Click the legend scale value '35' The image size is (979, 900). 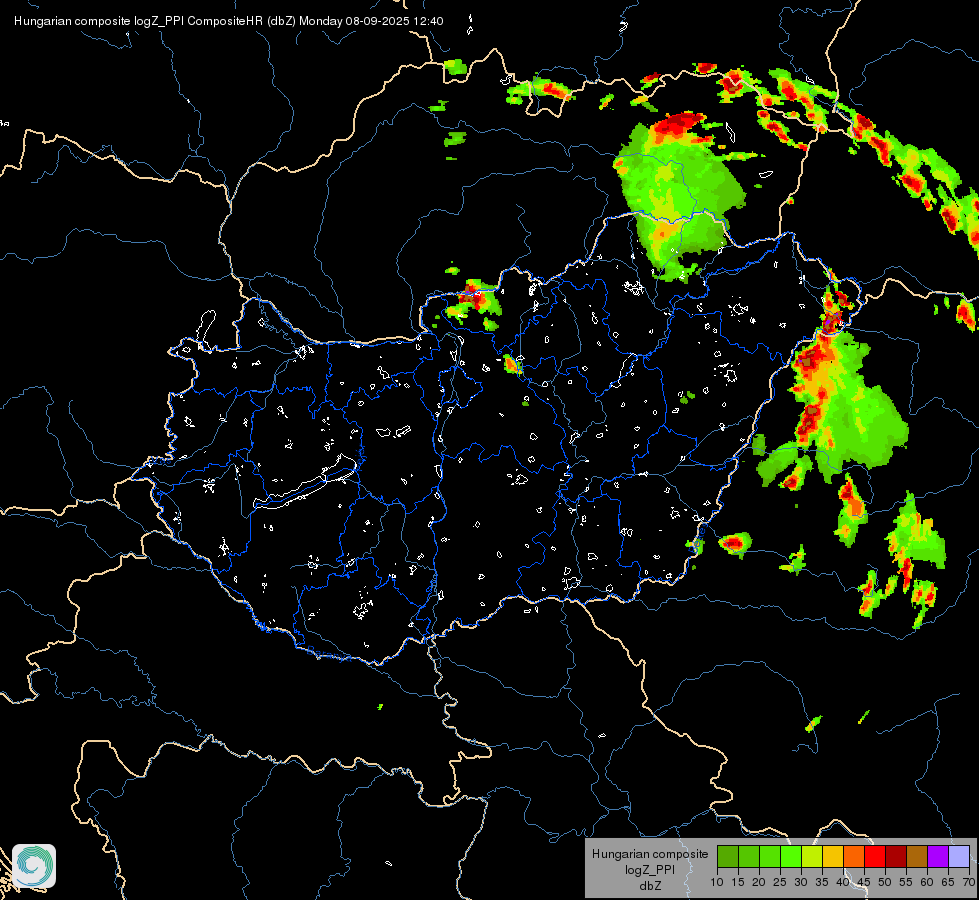pos(822,883)
